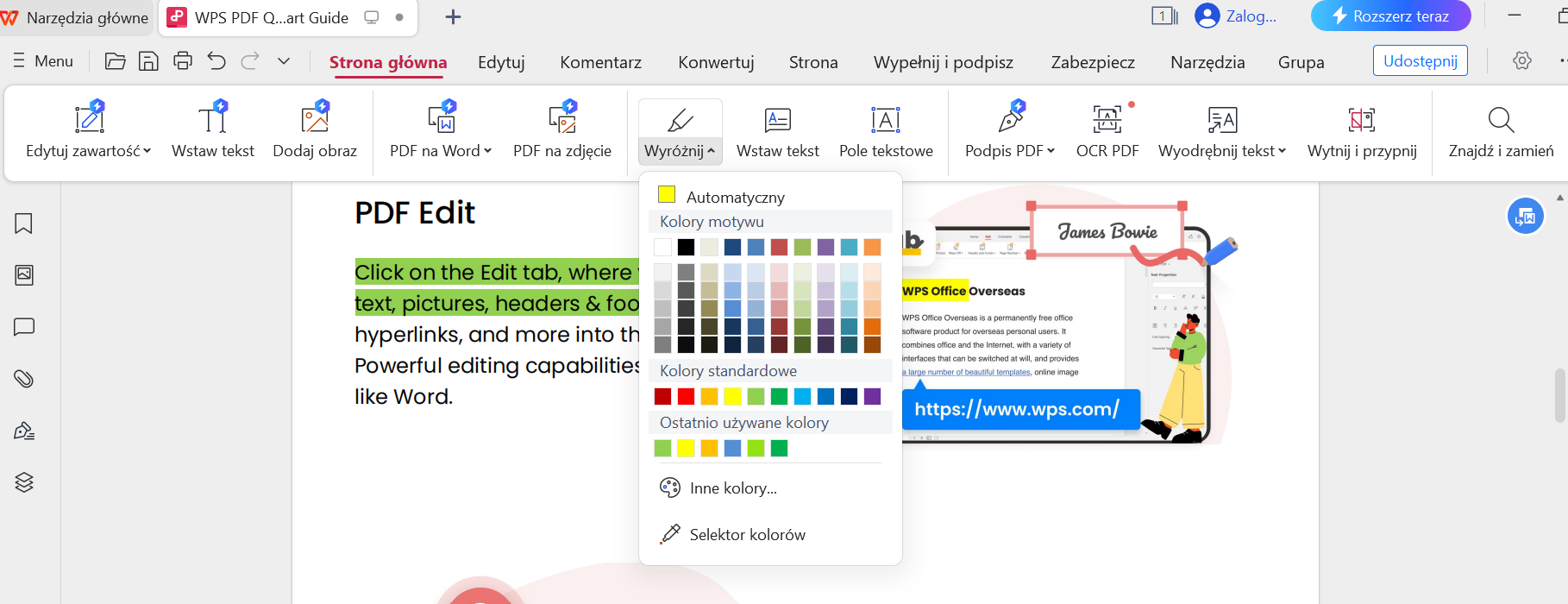Redo the last undone action
Viewport: 1568px width, 604px height.
250,61
